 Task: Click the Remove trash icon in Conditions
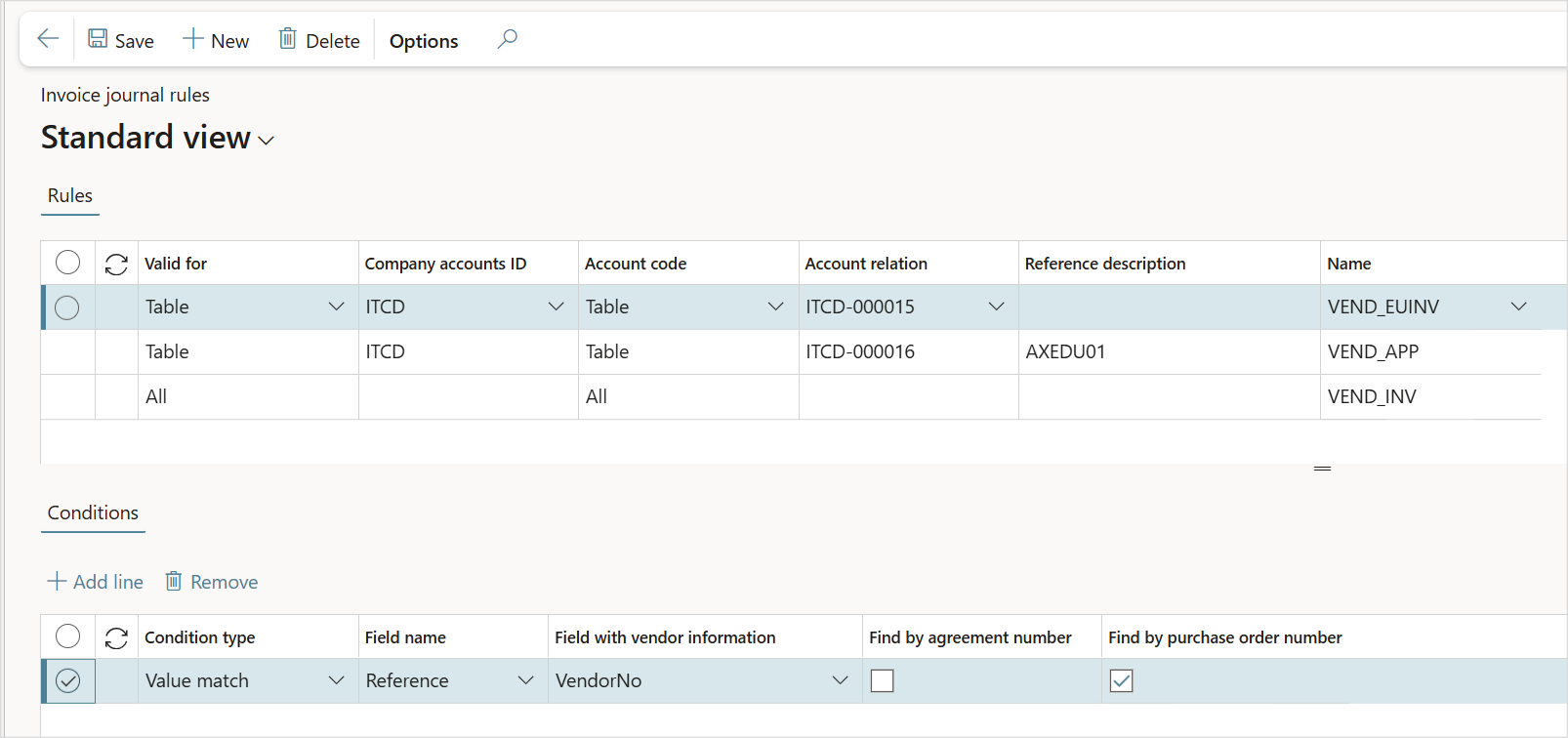174,582
